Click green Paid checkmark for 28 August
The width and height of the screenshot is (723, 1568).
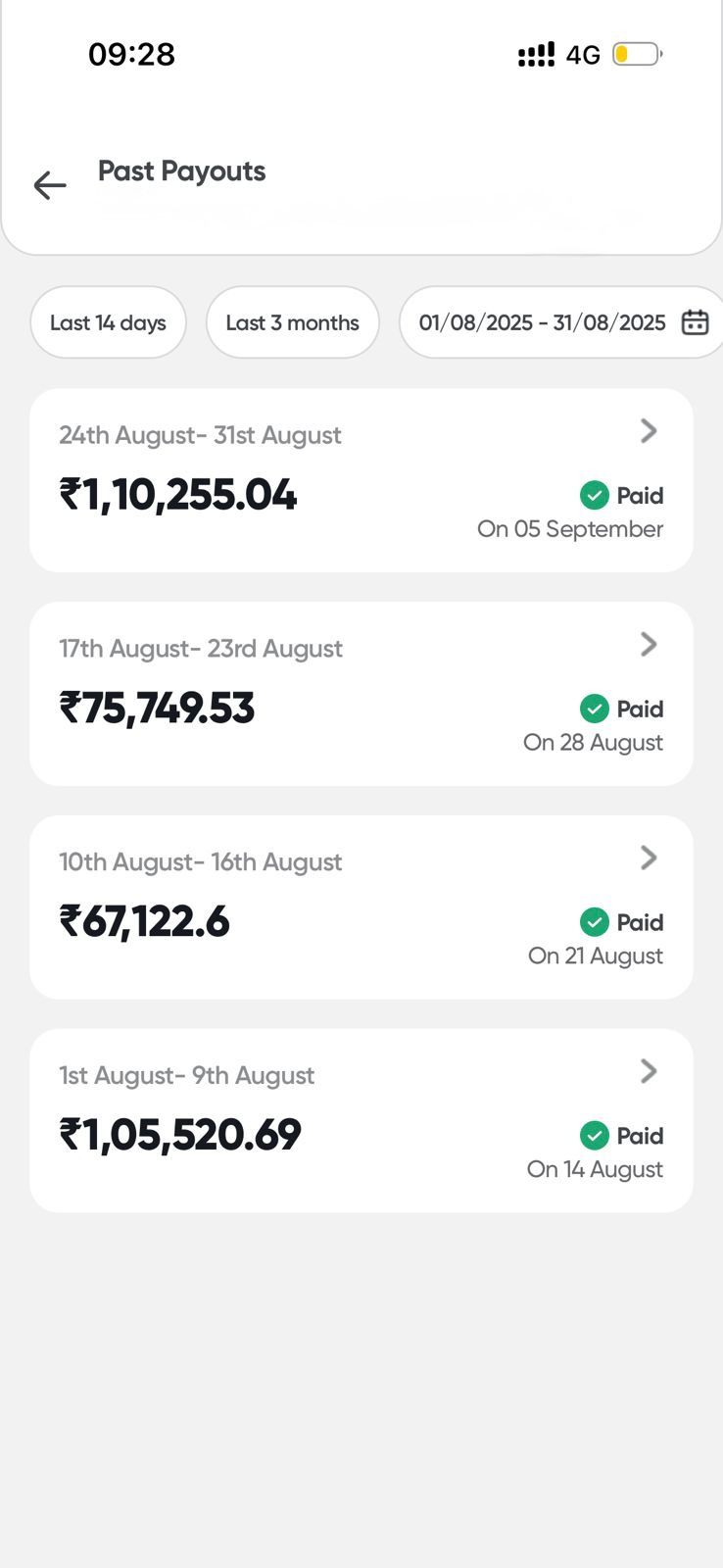coord(594,709)
